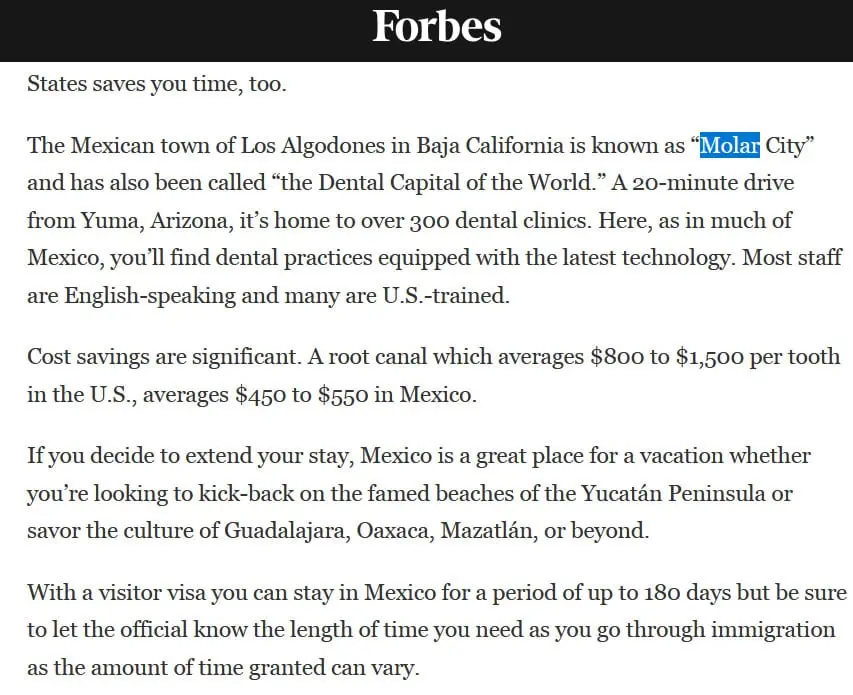Click the phrase Cost savings are significant
Screen dimensions: 853x695
coord(163,357)
